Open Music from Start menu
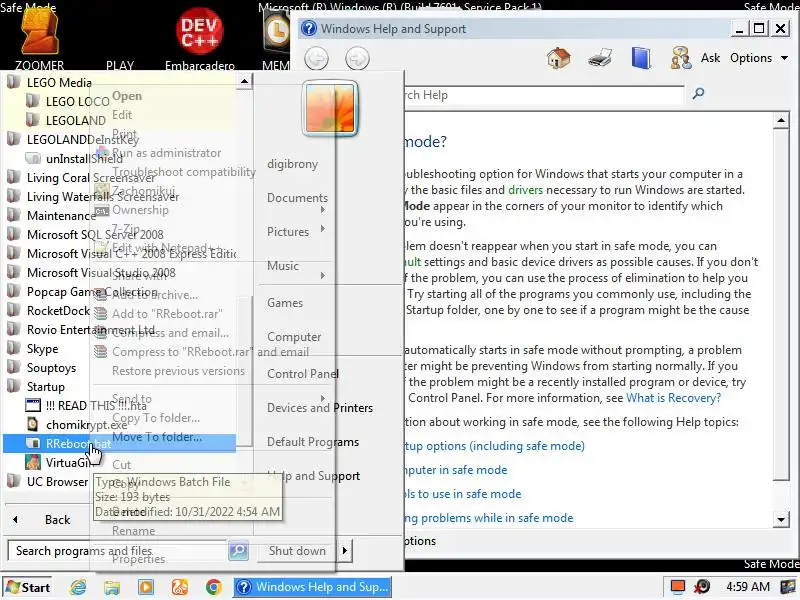The image size is (800, 600). (x=283, y=266)
